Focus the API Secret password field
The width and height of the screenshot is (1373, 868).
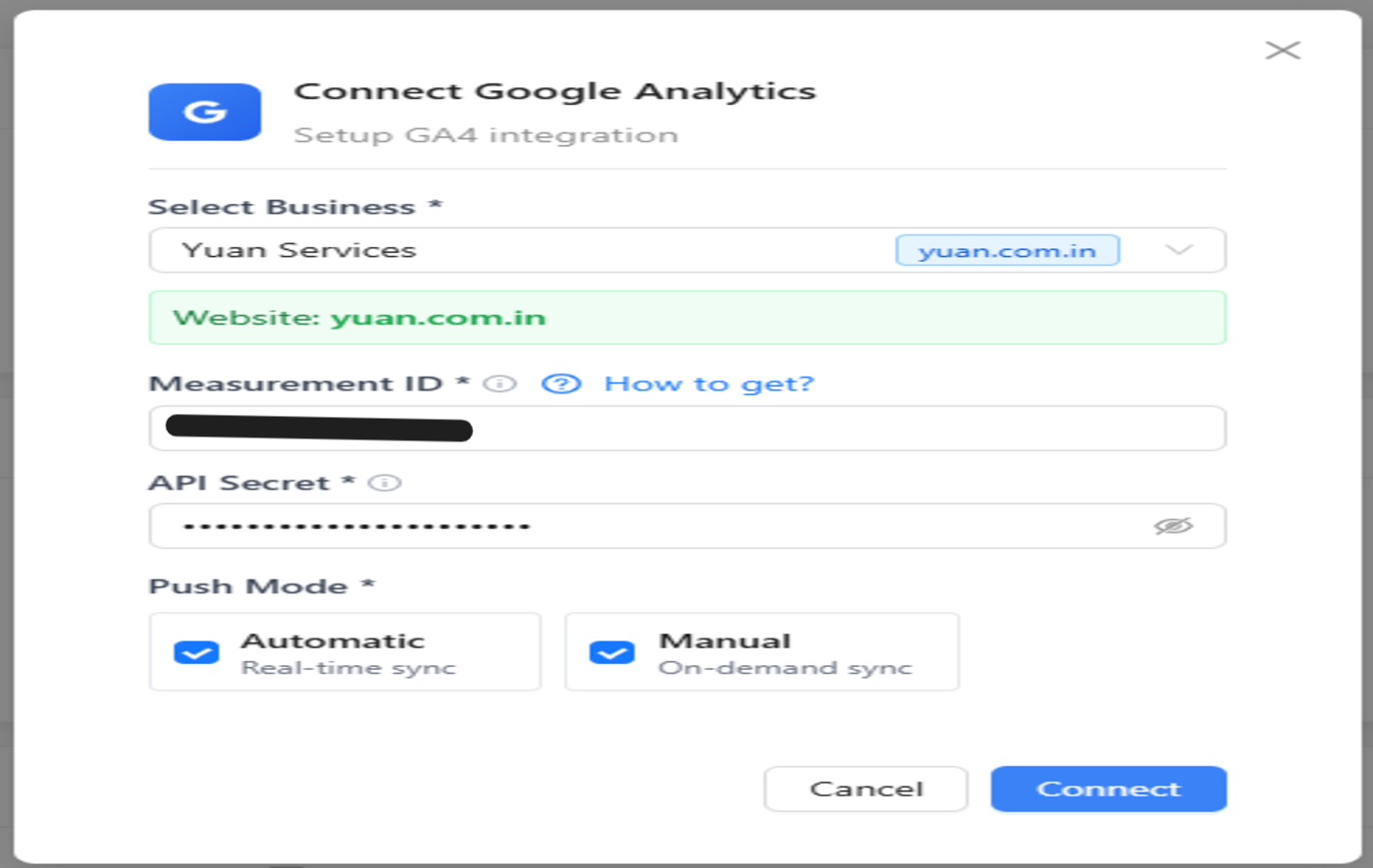click(x=647, y=526)
